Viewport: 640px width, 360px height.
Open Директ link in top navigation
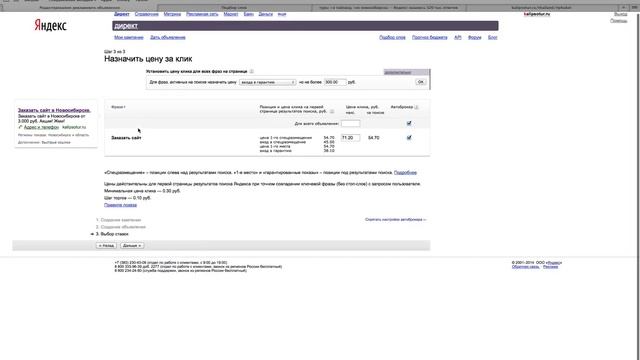(x=122, y=14)
